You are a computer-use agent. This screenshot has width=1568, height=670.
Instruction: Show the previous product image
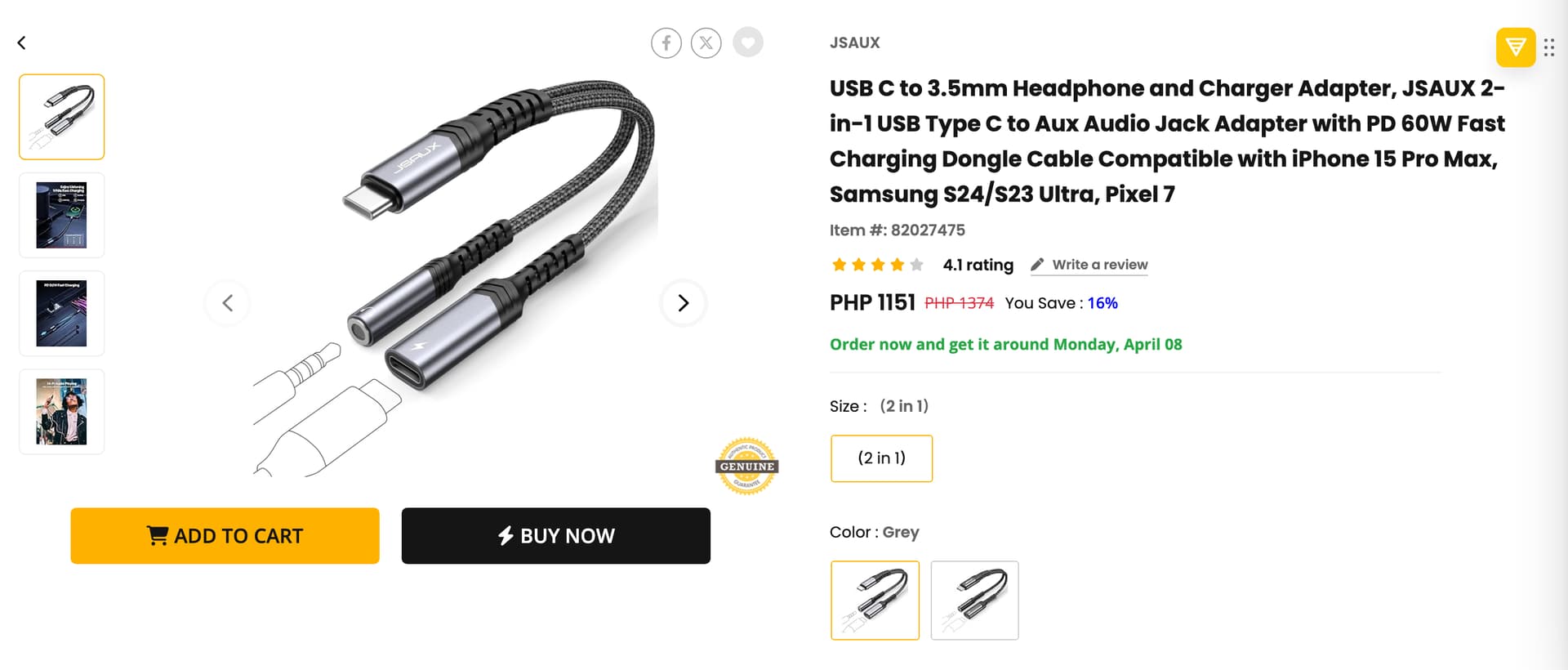click(228, 303)
